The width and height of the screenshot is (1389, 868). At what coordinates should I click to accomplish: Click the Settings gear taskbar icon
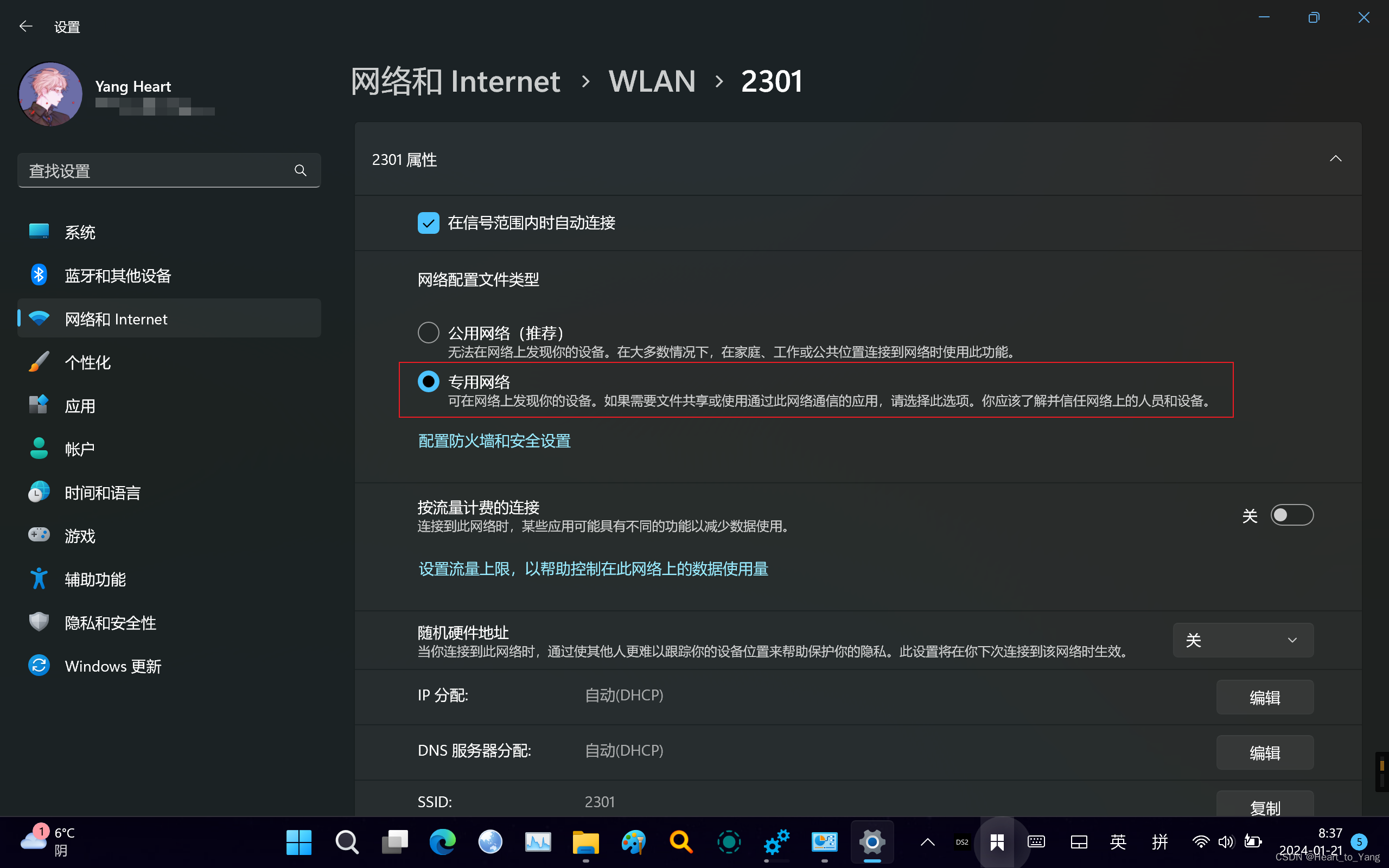click(x=872, y=842)
